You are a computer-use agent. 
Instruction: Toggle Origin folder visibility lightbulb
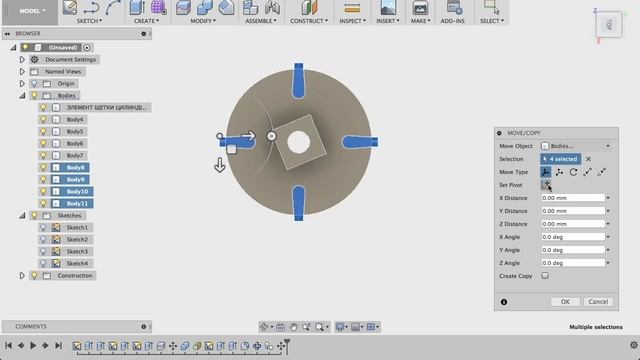[34, 83]
